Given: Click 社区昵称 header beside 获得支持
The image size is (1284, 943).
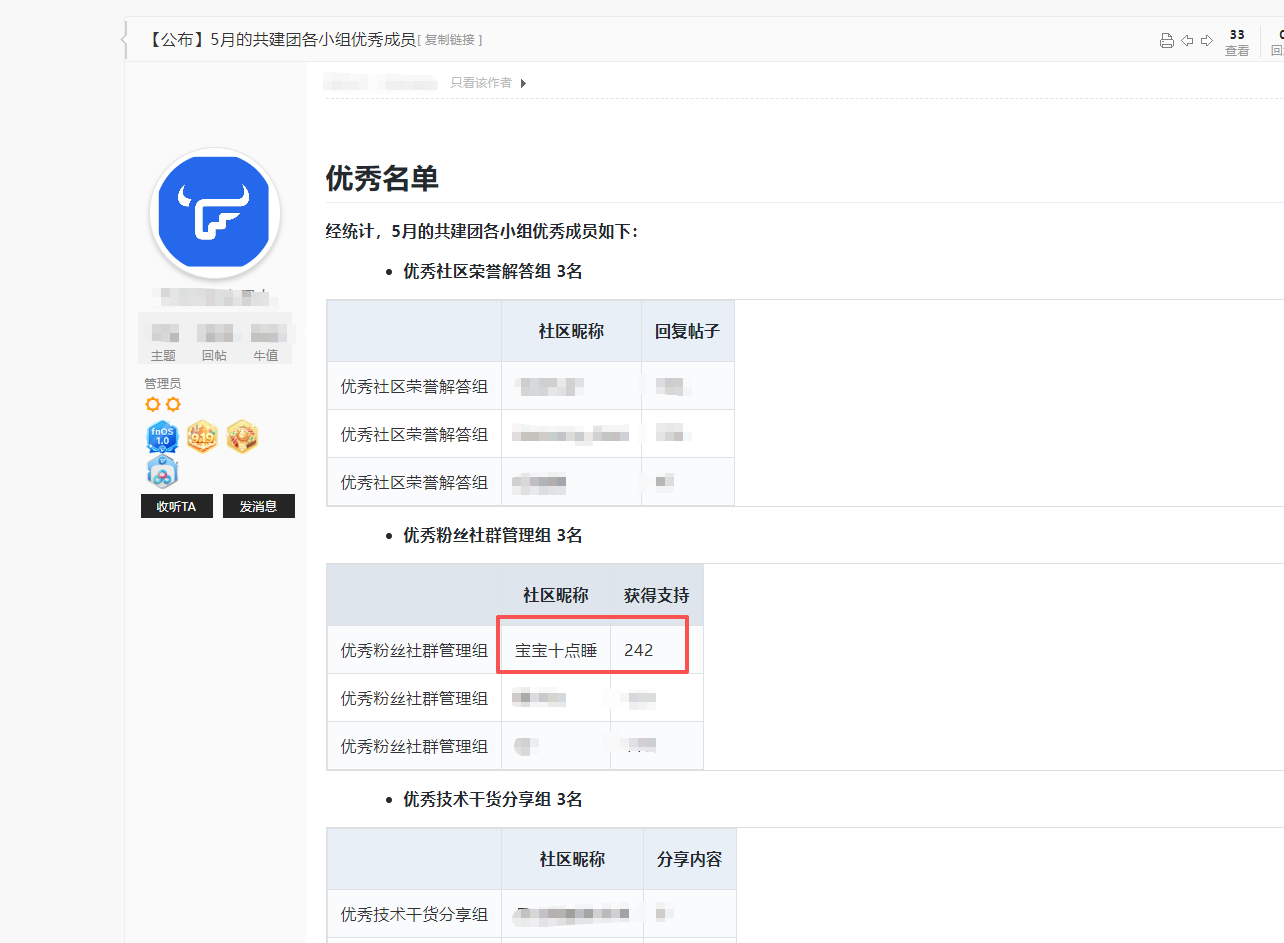Looking at the screenshot, I should click(556, 595).
